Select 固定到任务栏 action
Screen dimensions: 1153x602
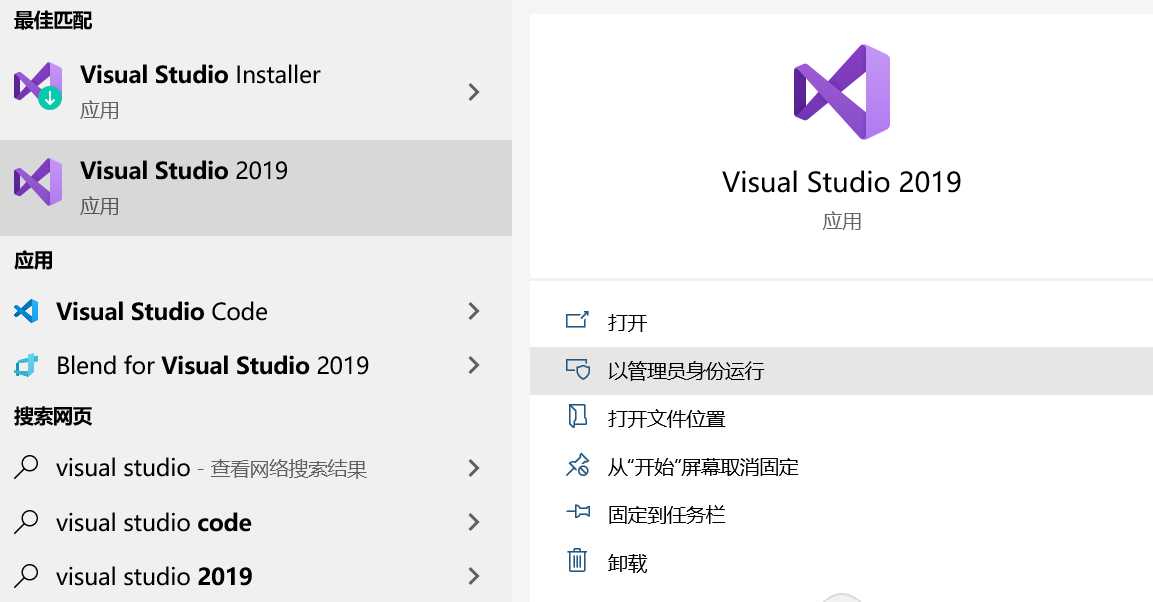coord(841,515)
